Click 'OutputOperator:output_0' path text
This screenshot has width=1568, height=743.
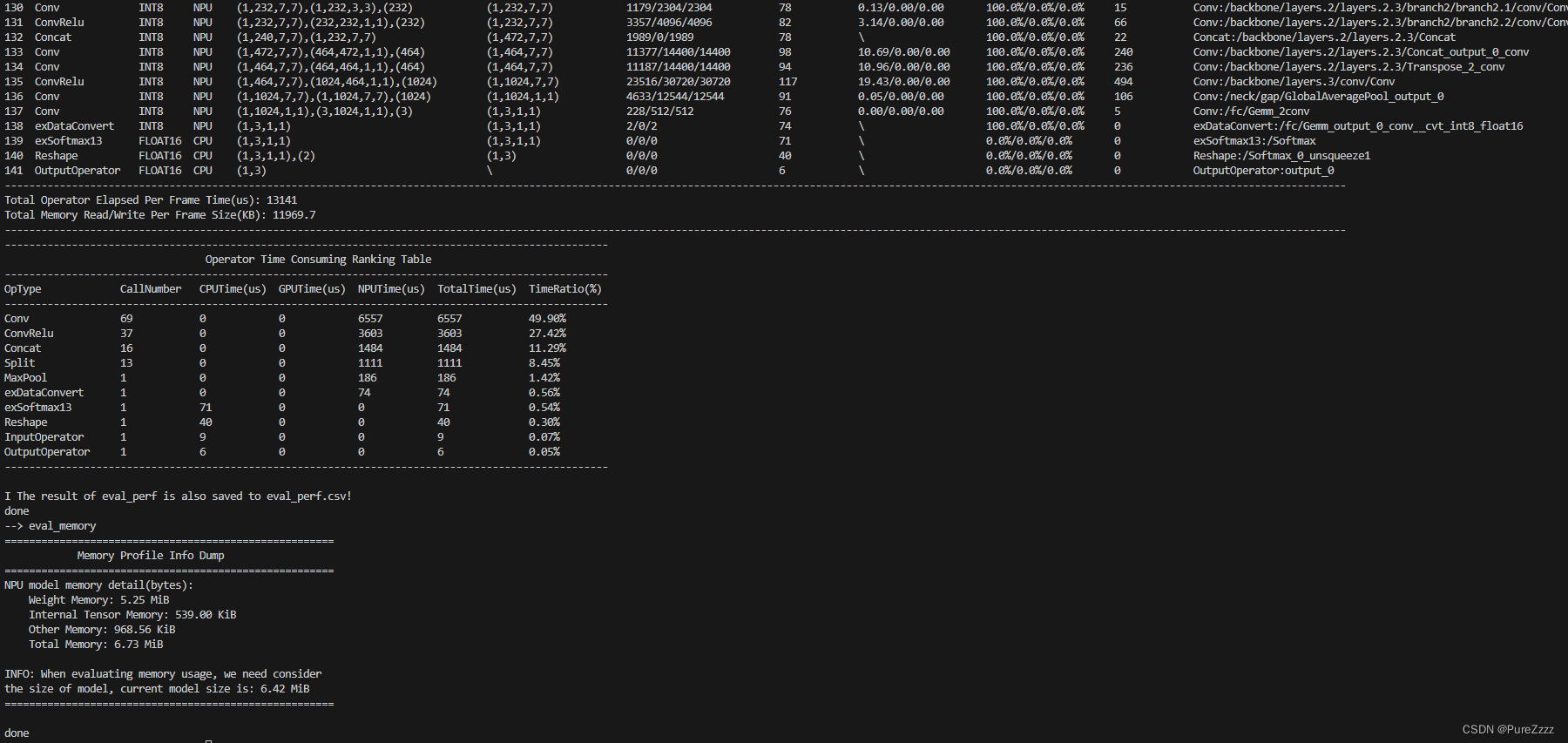(1263, 170)
